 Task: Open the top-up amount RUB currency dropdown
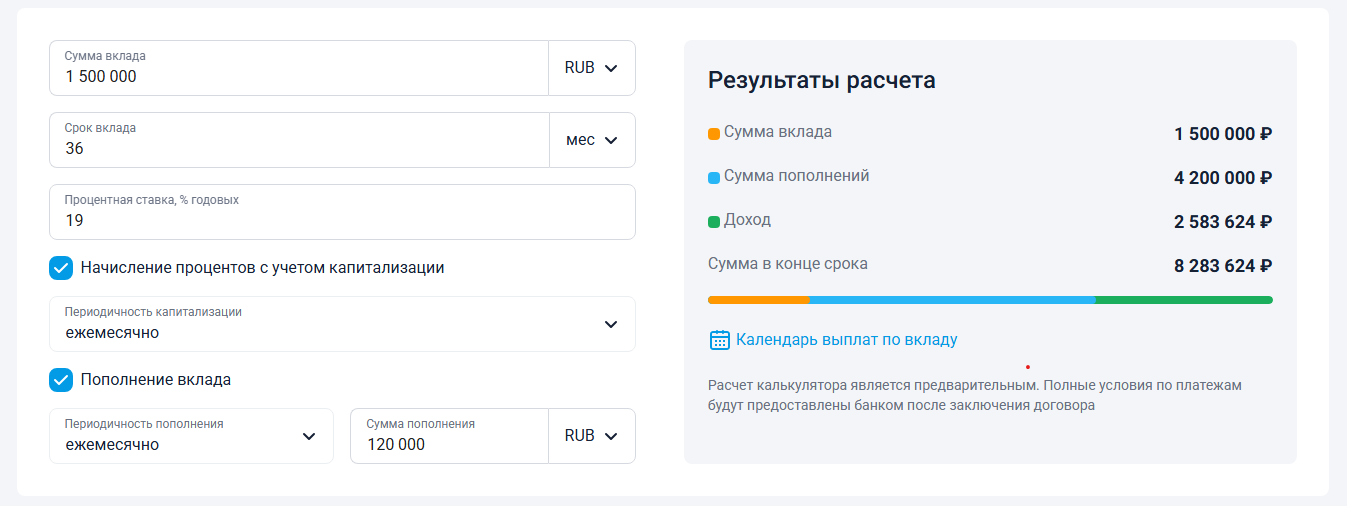[x=591, y=436]
